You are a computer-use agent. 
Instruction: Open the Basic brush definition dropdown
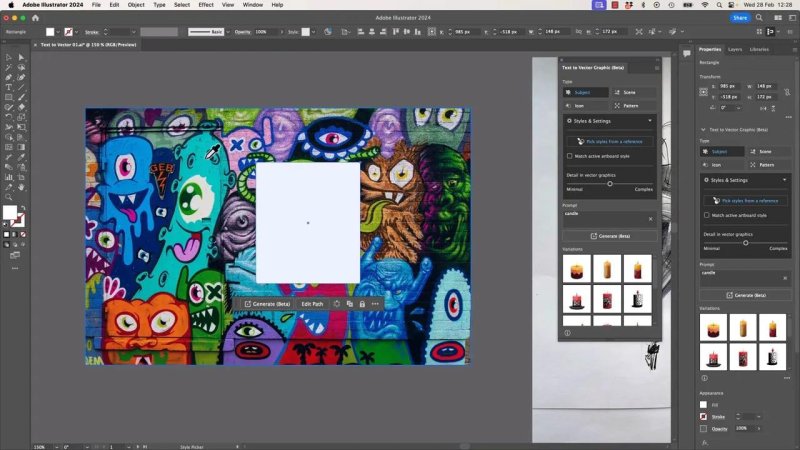[228, 32]
